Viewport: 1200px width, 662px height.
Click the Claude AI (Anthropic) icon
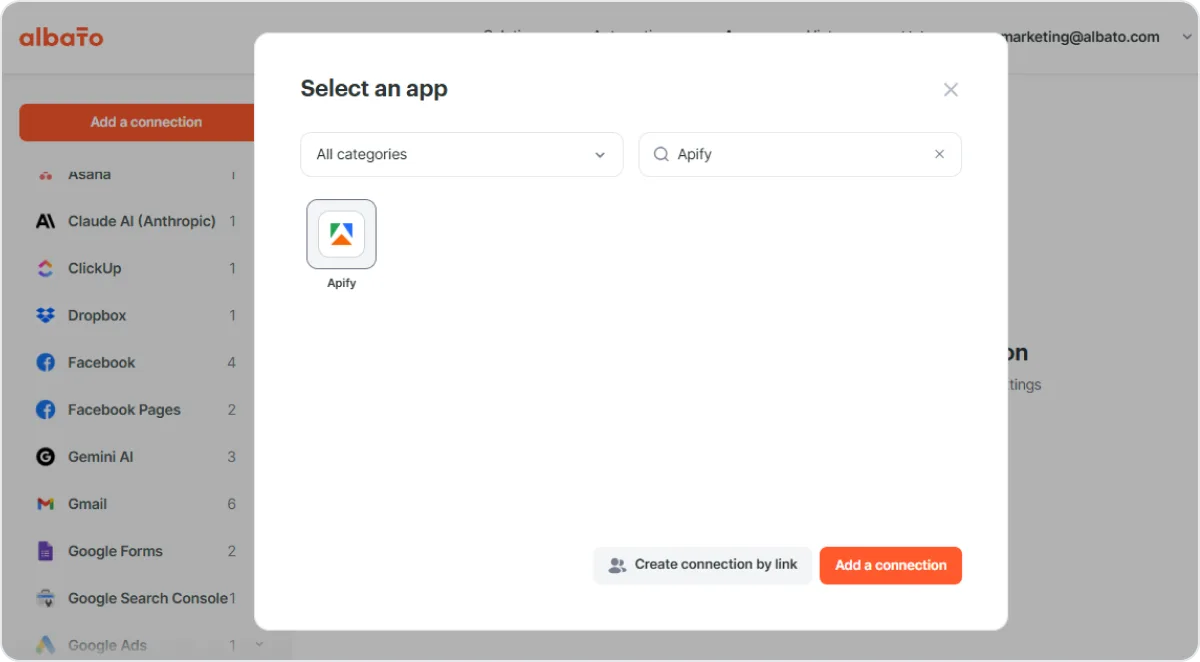[x=45, y=222]
